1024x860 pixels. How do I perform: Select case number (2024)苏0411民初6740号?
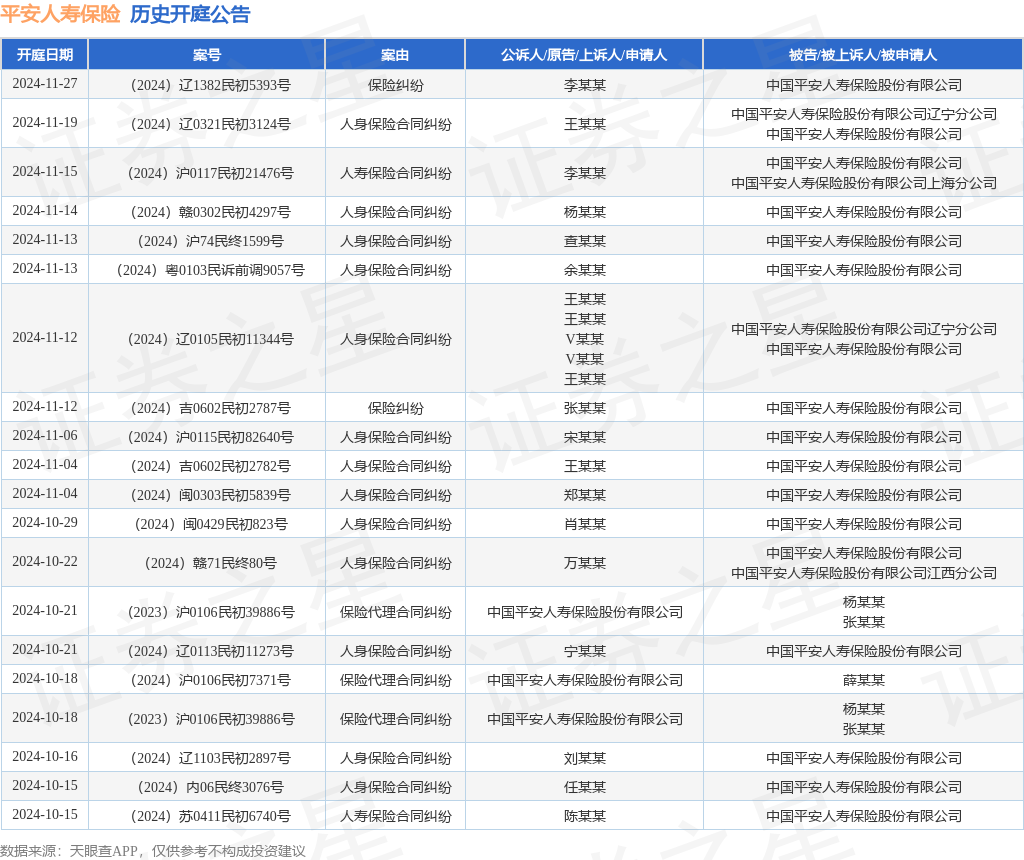(x=210, y=816)
